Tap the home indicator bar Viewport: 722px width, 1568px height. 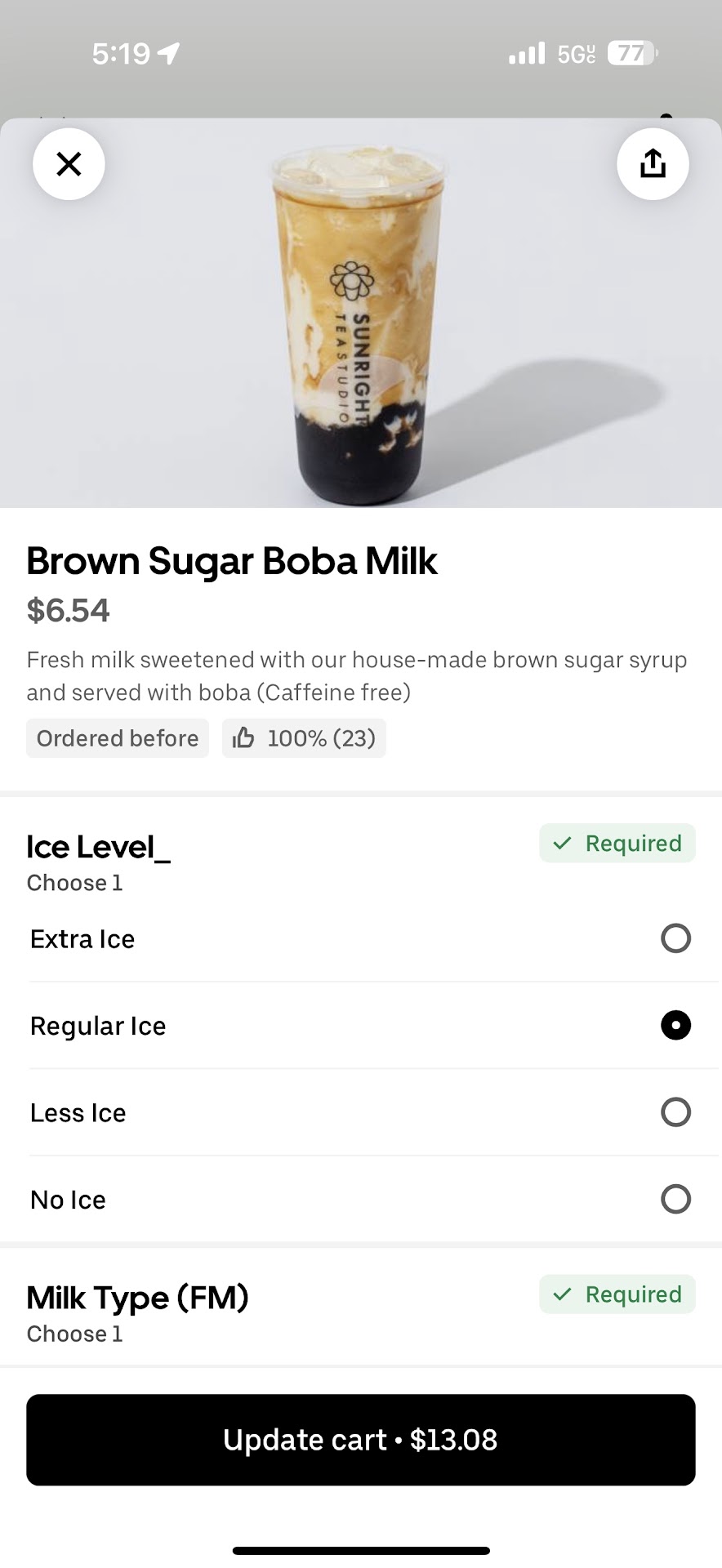[x=361, y=1550]
